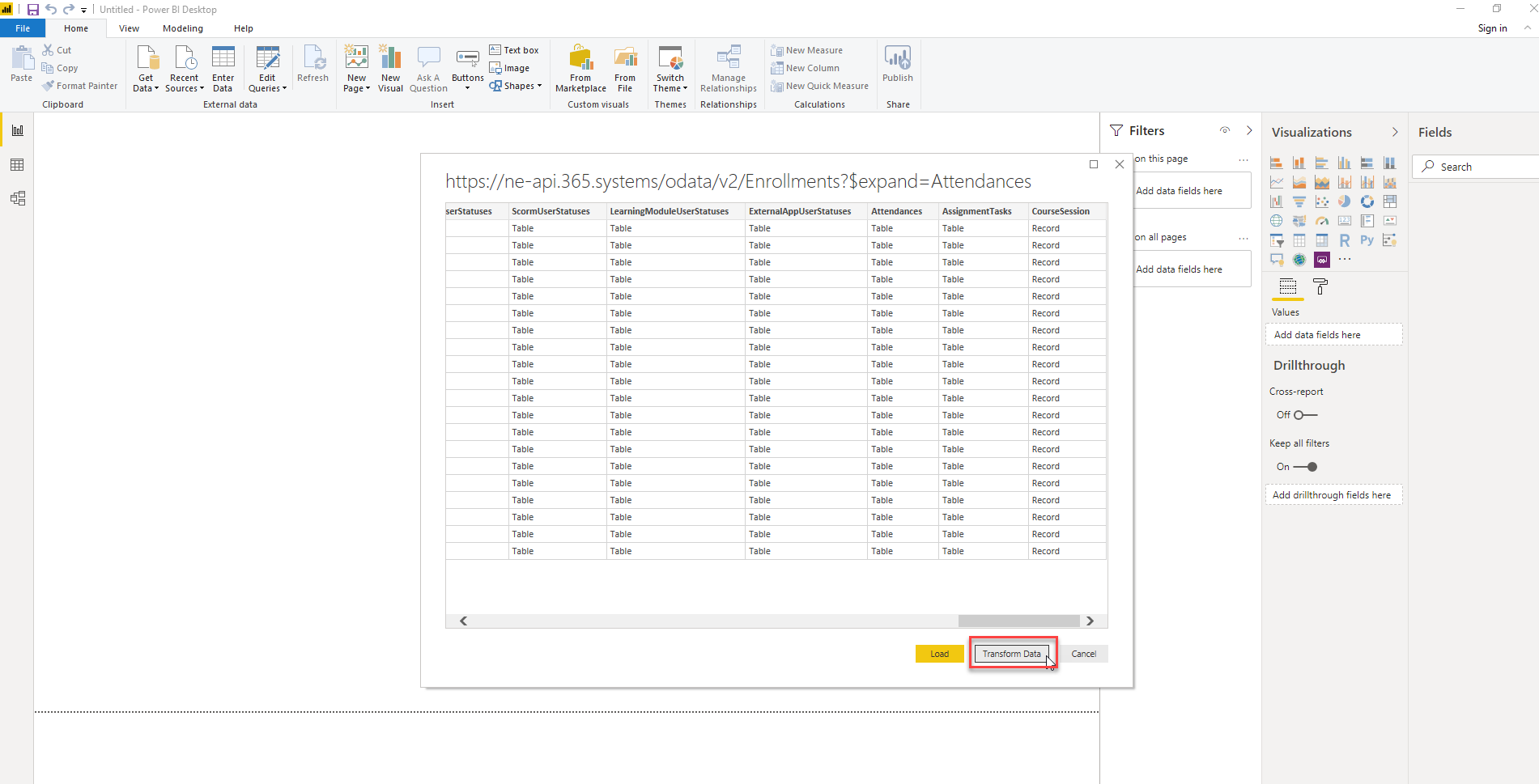This screenshot has width=1539, height=784.
Task: Open the Edit Queries dropdown
Action: click(267, 69)
